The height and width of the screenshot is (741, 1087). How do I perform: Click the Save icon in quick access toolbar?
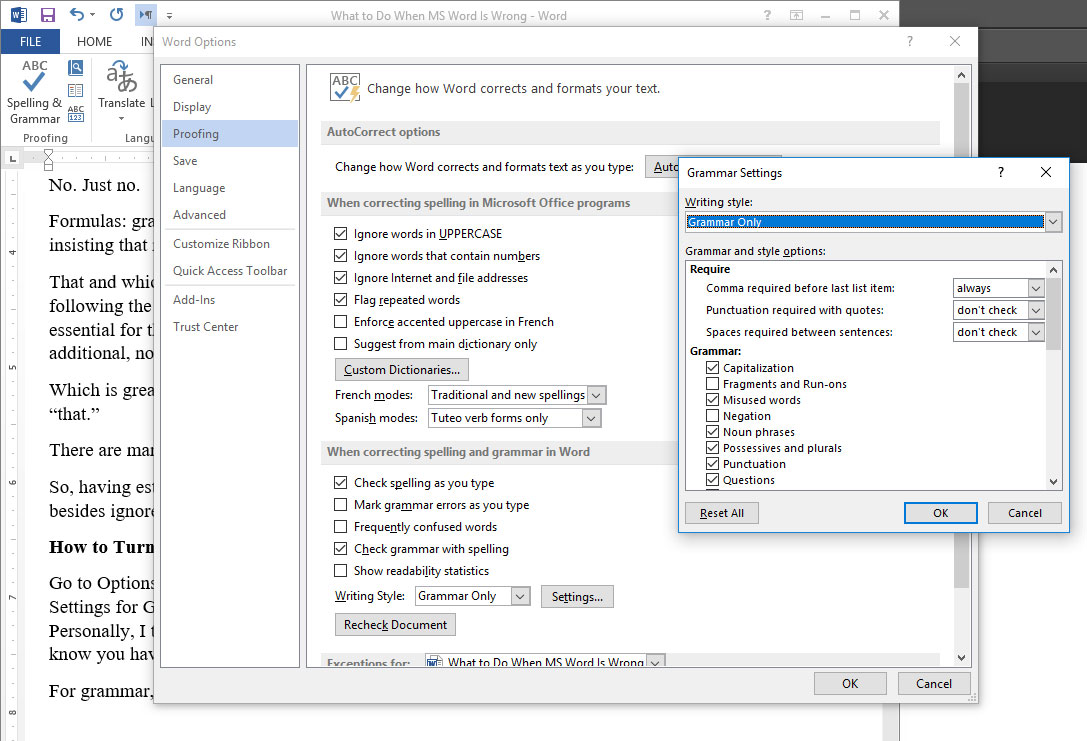(48, 15)
